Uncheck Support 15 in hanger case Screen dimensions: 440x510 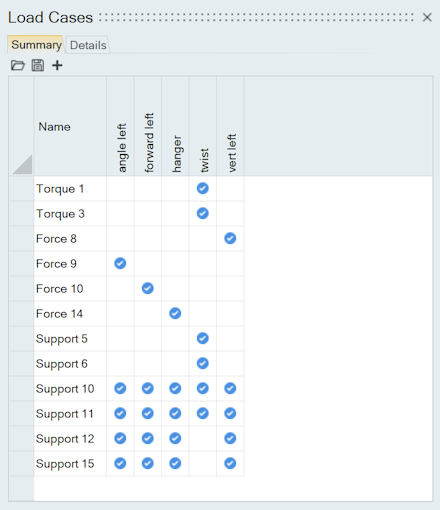point(175,463)
